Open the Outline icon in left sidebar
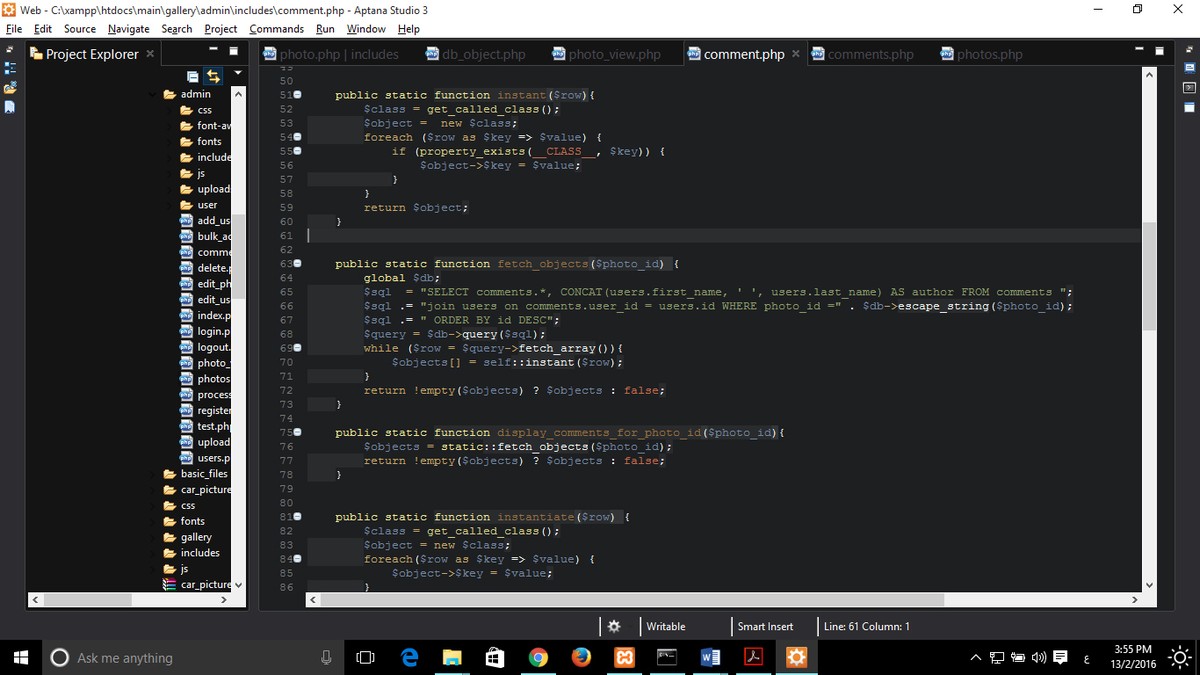Image resolution: width=1200 pixels, height=675 pixels. tap(10, 68)
